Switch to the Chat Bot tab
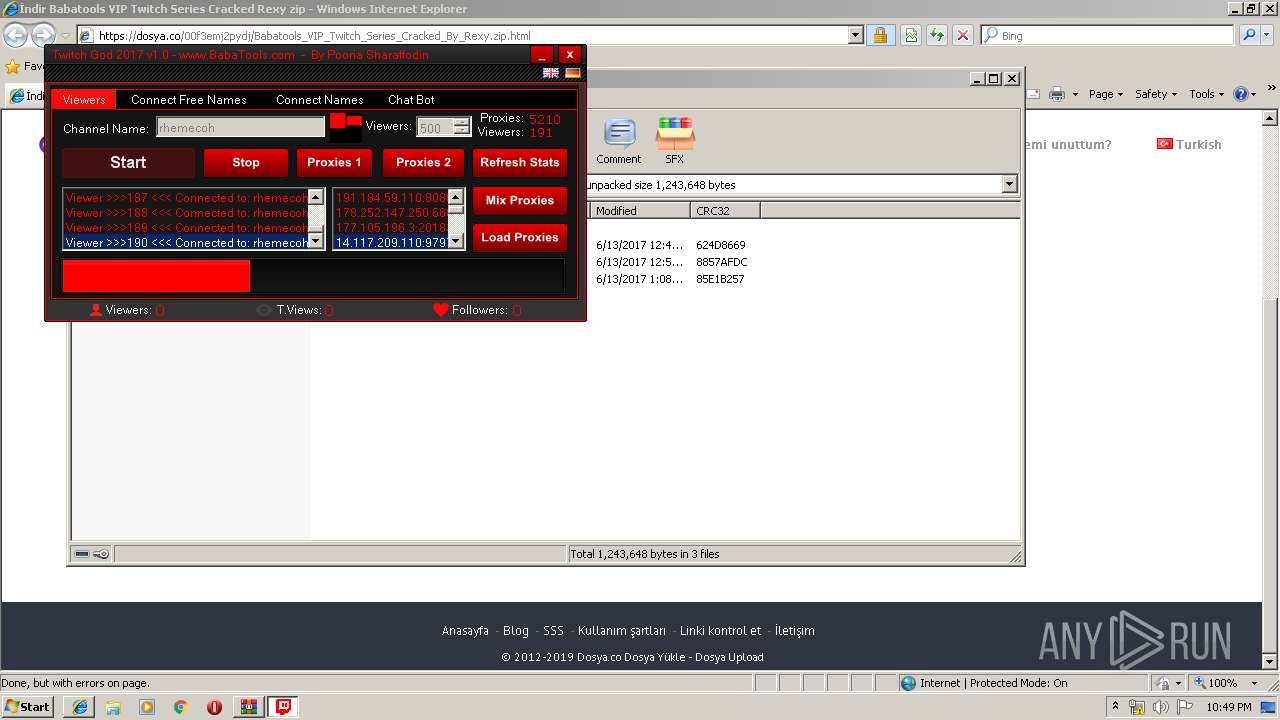 [x=411, y=100]
